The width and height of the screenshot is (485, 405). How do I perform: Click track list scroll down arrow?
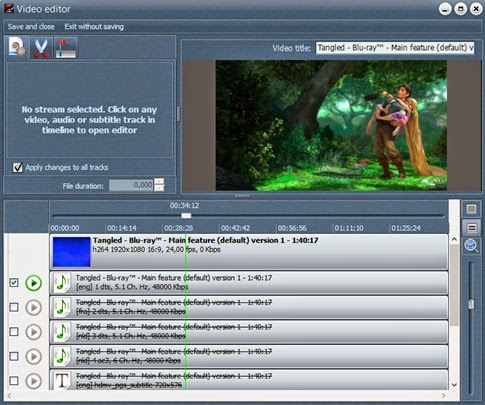pyautogui.click(x=454, y=385)
